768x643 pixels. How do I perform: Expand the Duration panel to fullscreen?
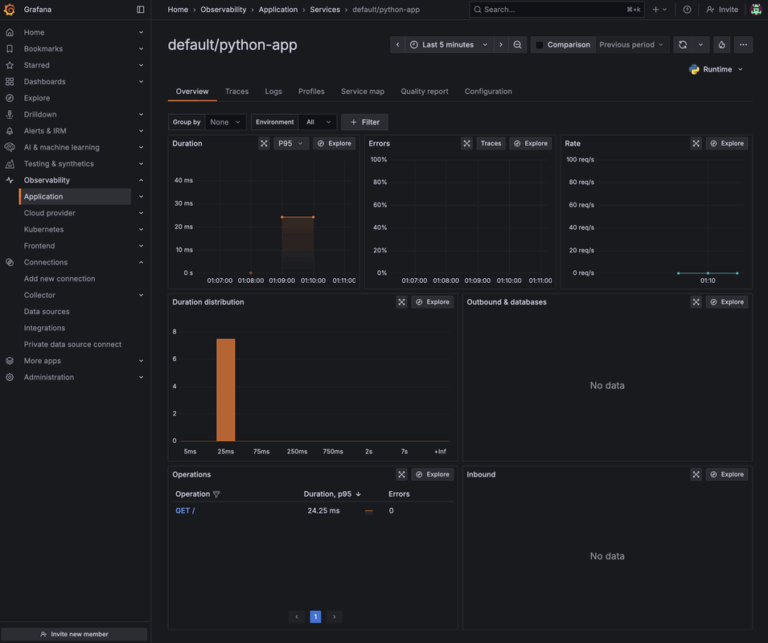[x=264, y=143]
